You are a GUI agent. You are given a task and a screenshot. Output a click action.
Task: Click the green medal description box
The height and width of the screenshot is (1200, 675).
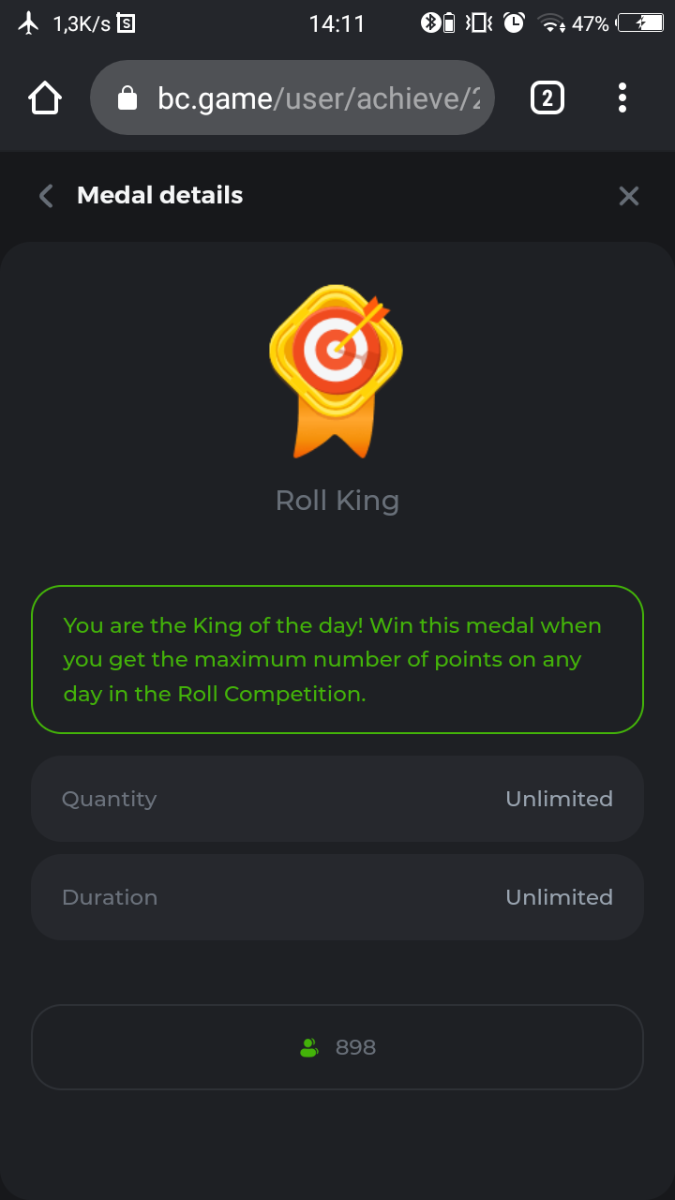337,659
